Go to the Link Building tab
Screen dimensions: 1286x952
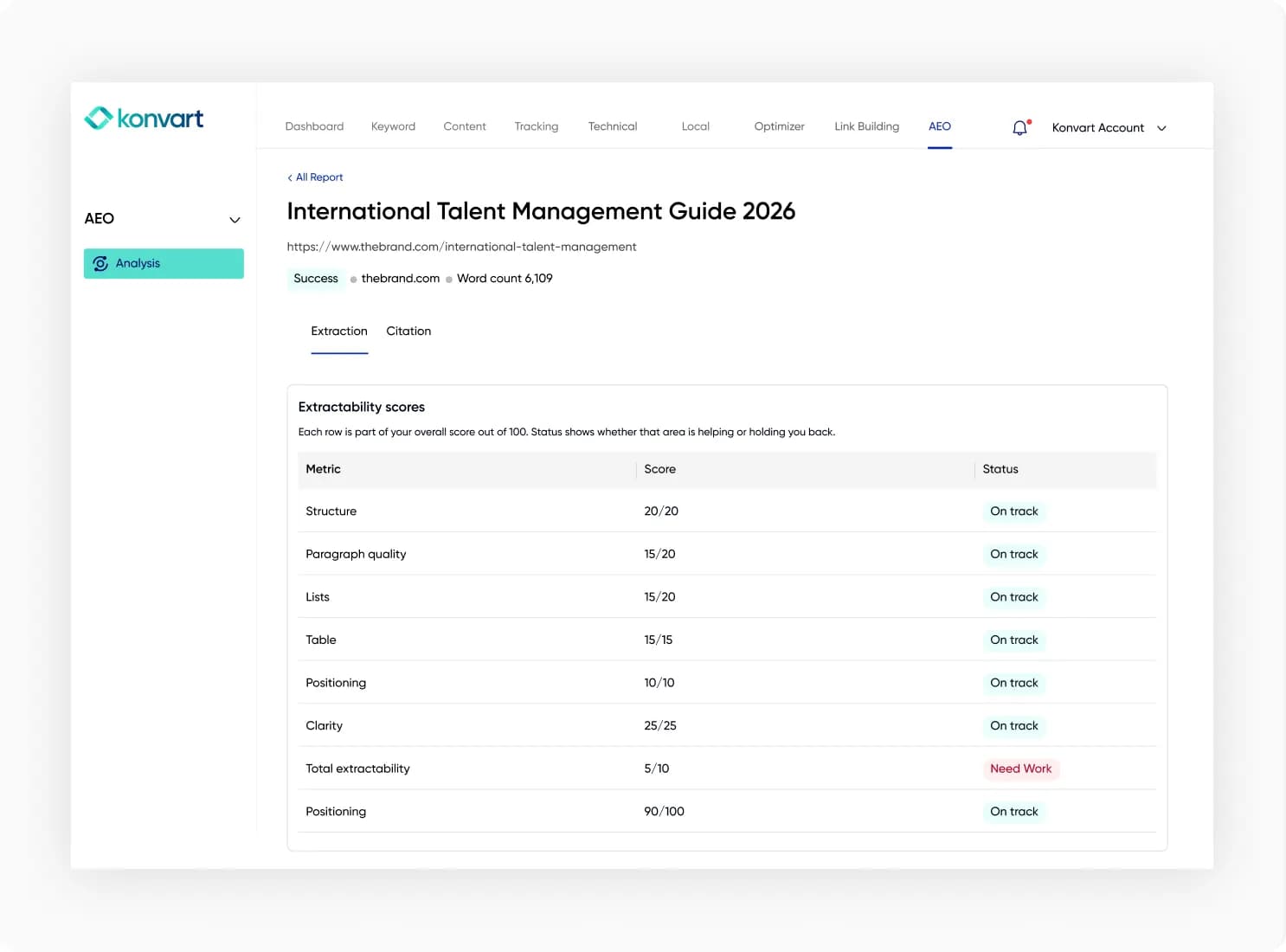(x=867, y=126)
